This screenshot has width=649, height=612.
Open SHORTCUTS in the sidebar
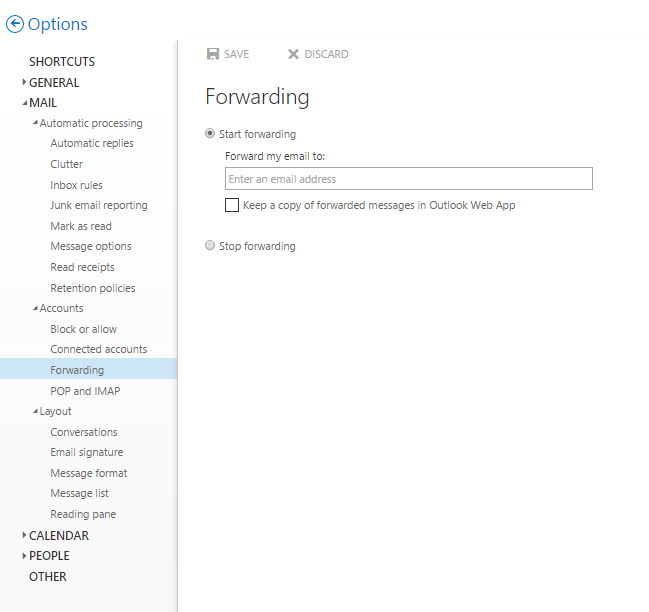[61, 62]
